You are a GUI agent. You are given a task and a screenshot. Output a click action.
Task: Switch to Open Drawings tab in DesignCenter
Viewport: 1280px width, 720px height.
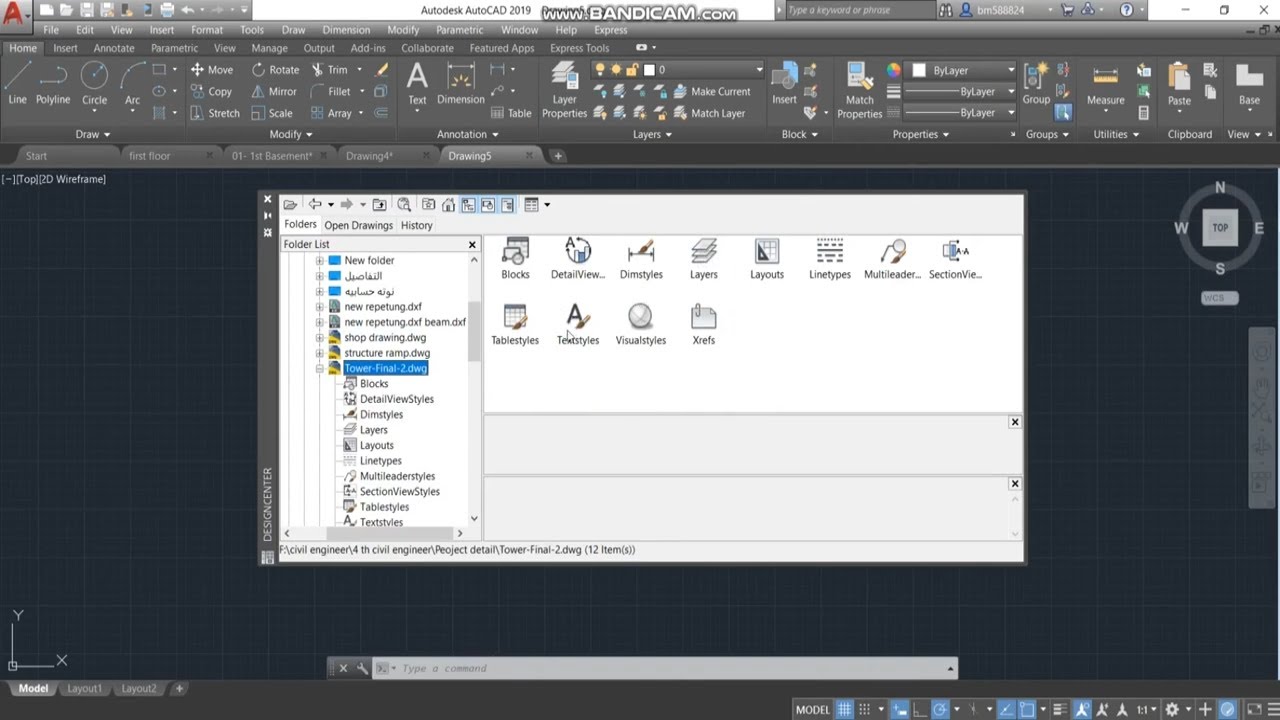click(358, 225)
